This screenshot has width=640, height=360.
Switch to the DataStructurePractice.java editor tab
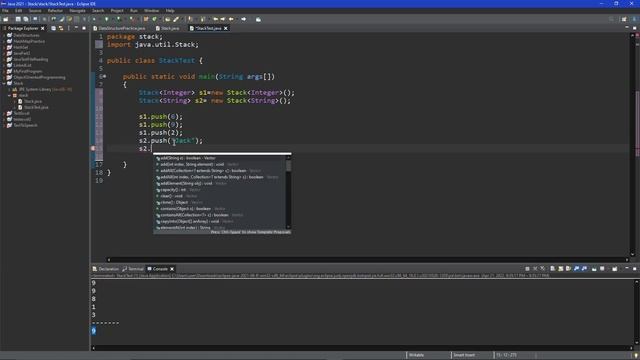coord(119,29)
